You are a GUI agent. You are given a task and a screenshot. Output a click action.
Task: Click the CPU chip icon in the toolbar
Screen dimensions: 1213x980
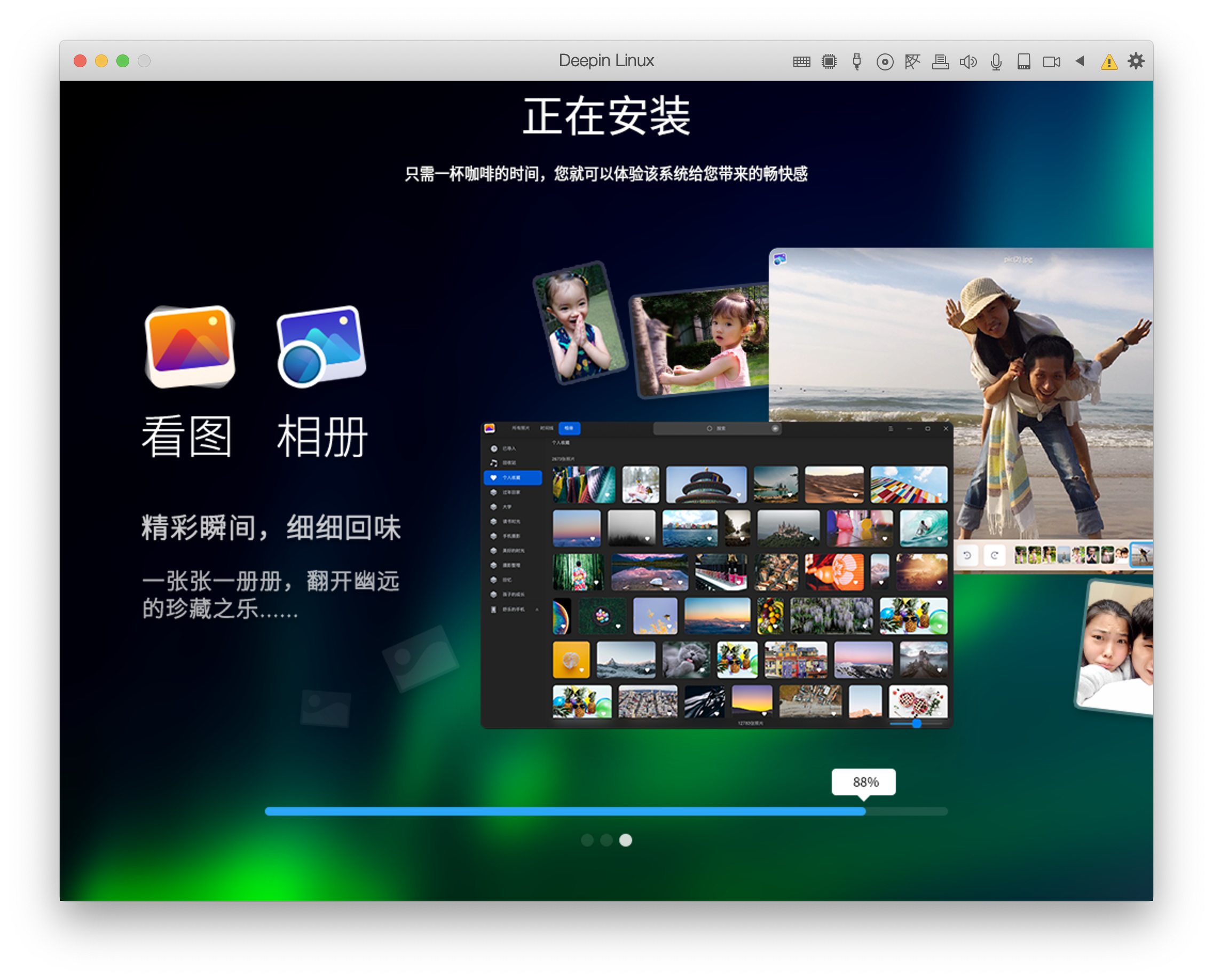(829, 61)
